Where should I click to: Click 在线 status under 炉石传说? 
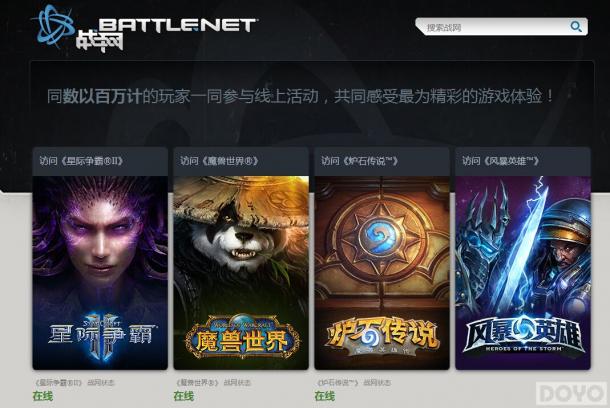[x=324, y=396]
